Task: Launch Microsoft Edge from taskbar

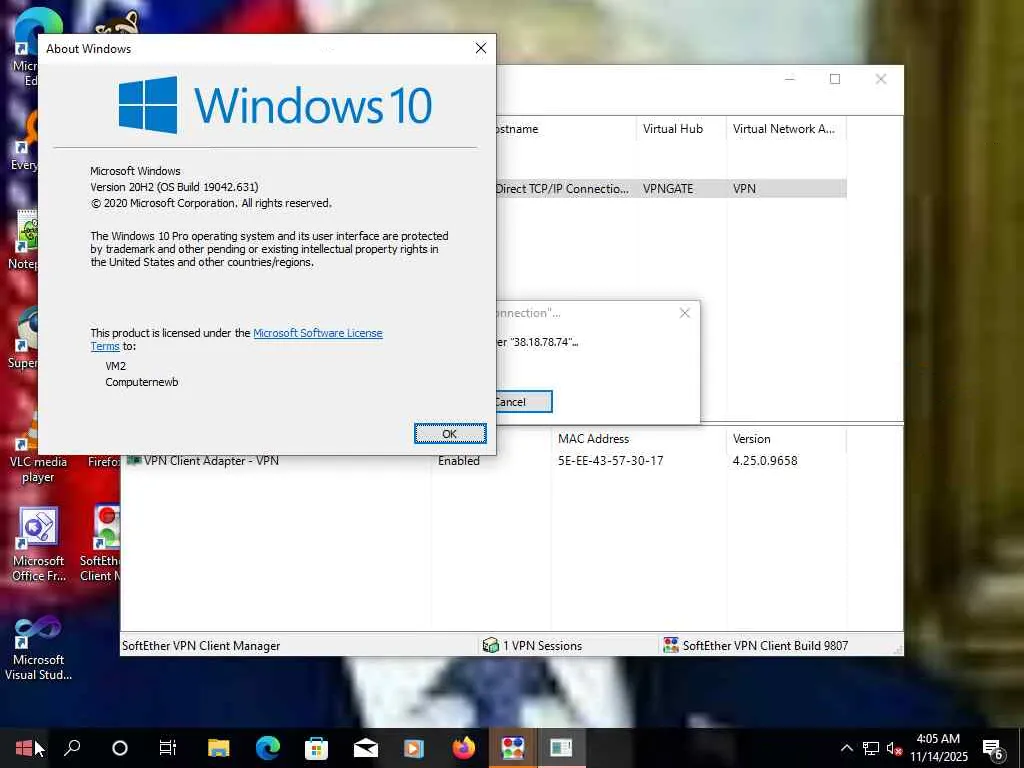Action: tap(268, 748)
